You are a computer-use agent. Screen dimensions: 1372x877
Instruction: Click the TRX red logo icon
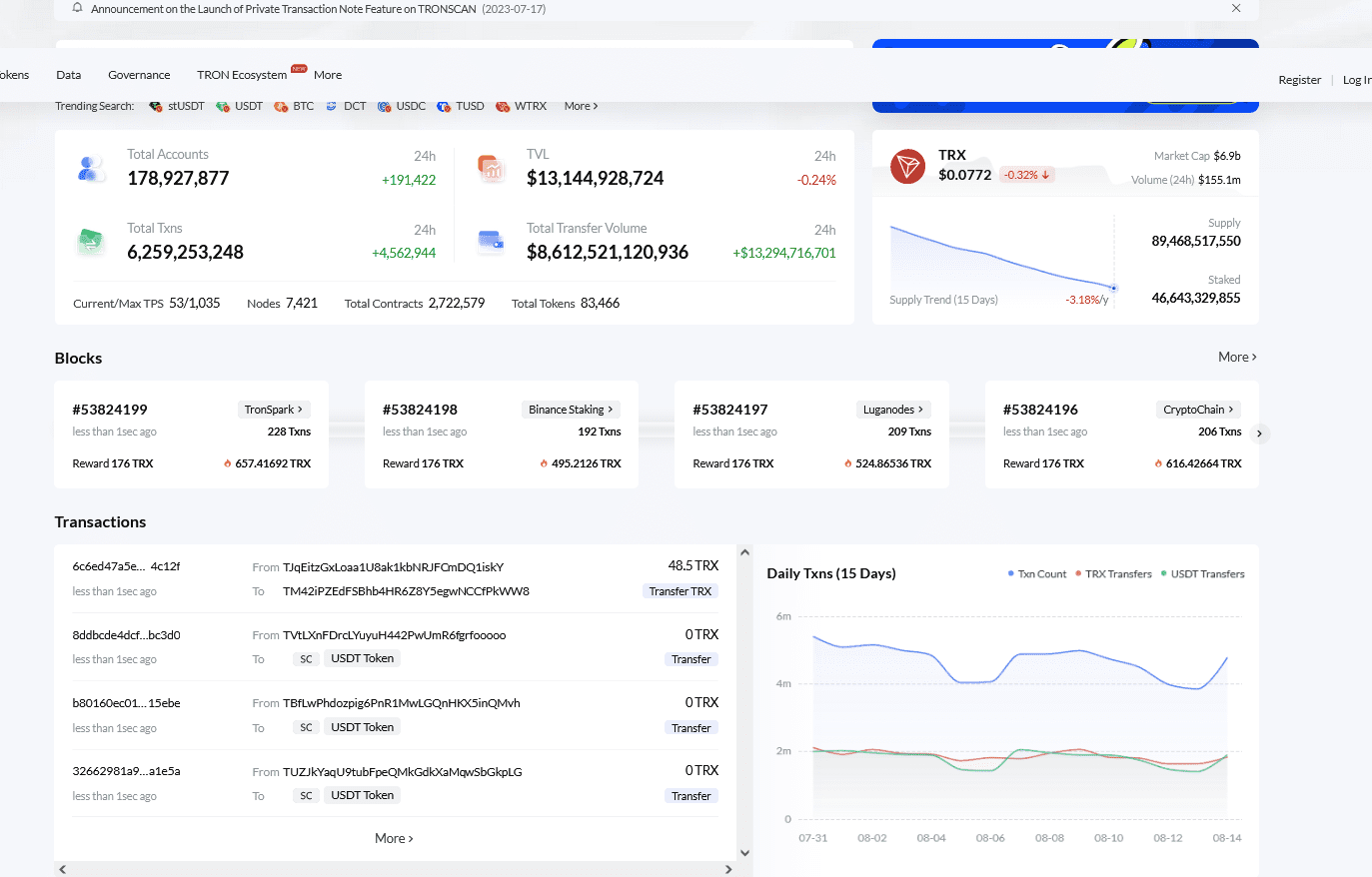tap(907, 166)
